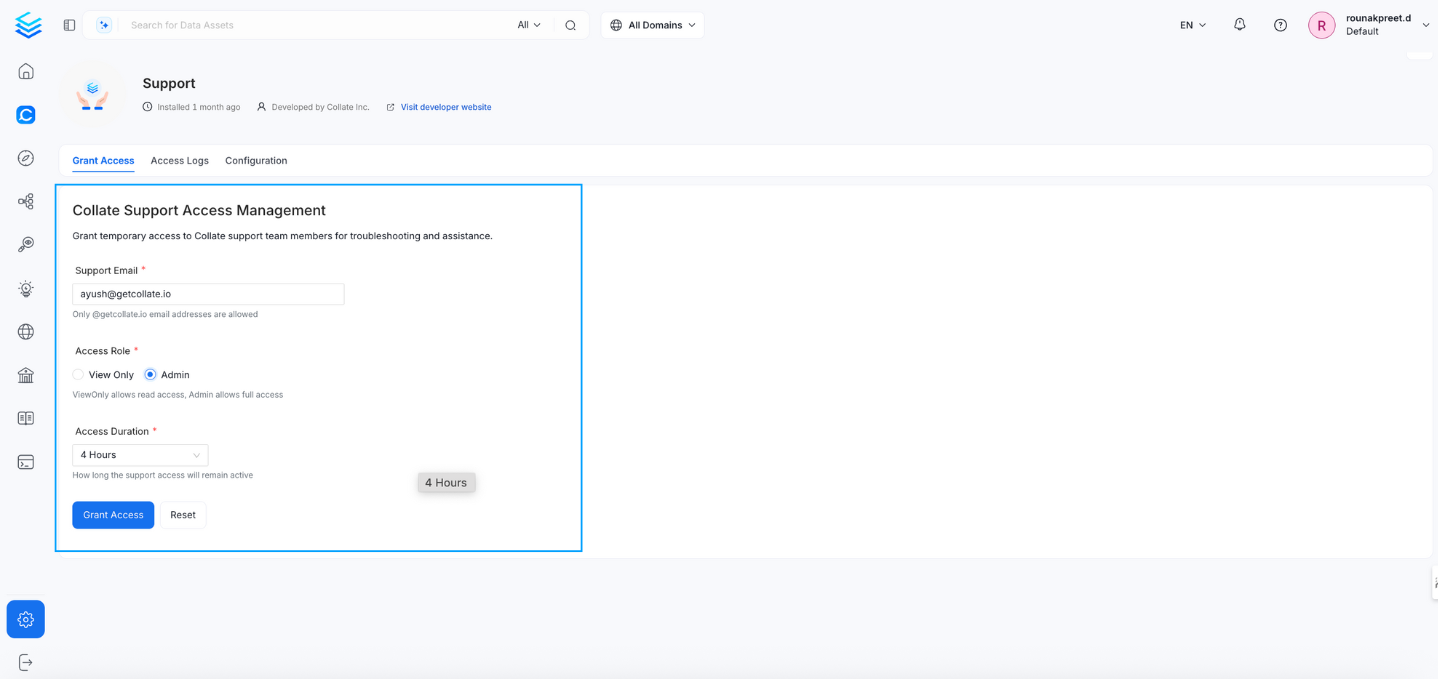Switch to the Configuration tab

click(x=256, y=160)
